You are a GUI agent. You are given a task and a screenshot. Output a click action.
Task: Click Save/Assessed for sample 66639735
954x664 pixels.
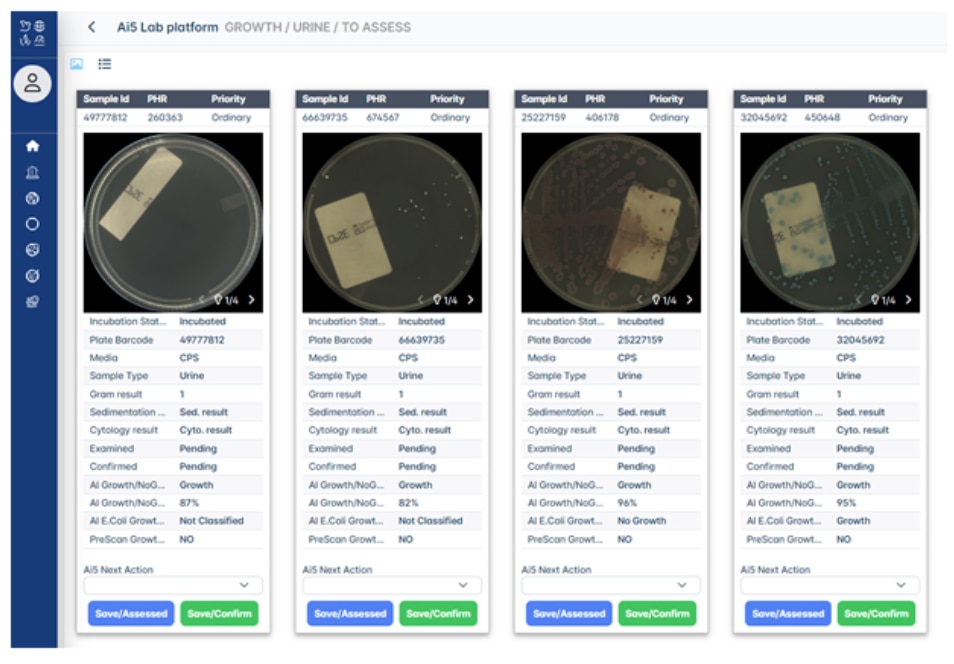[350, 613]
